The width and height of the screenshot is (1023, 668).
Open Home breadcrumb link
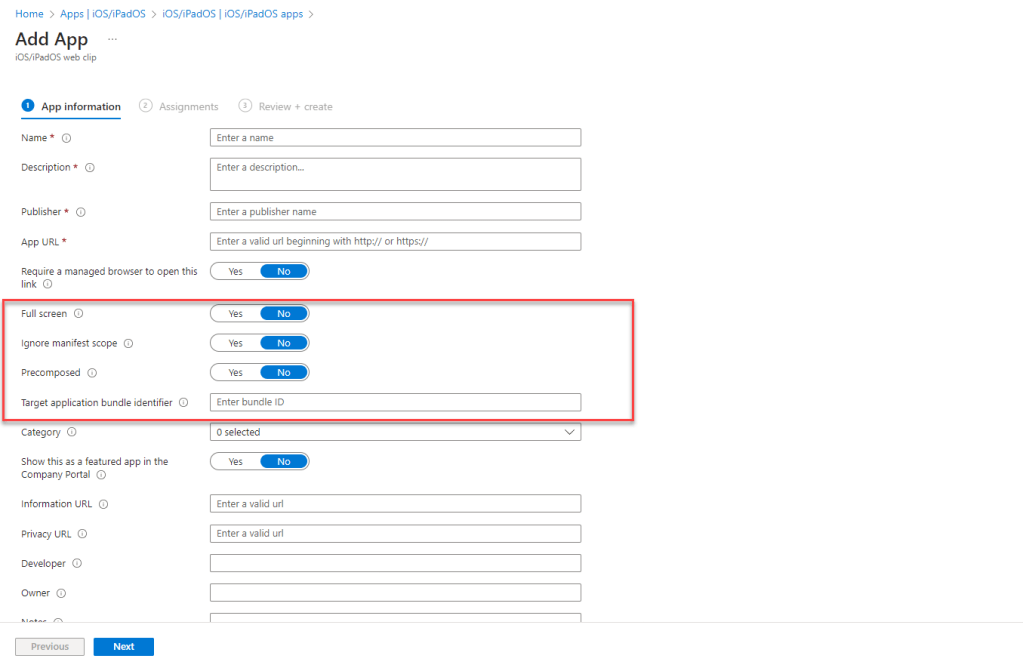(x=29, y=14)
